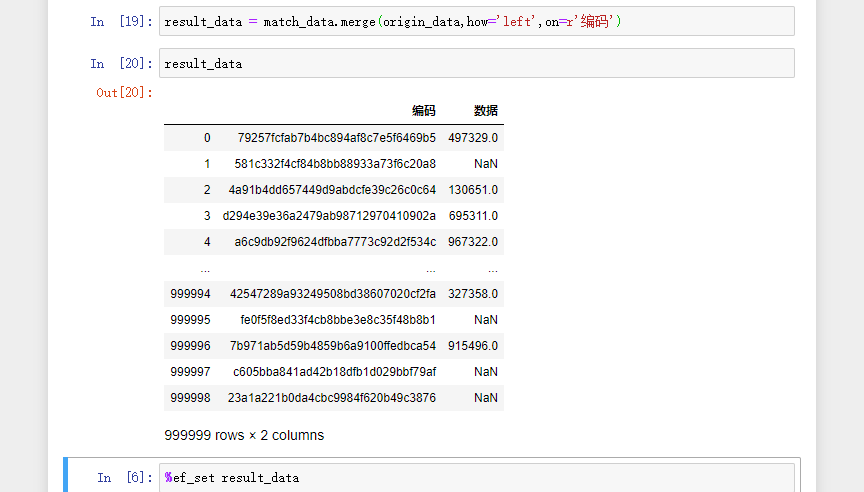Select code cell In [20] result_data

[x=477, y=63]
